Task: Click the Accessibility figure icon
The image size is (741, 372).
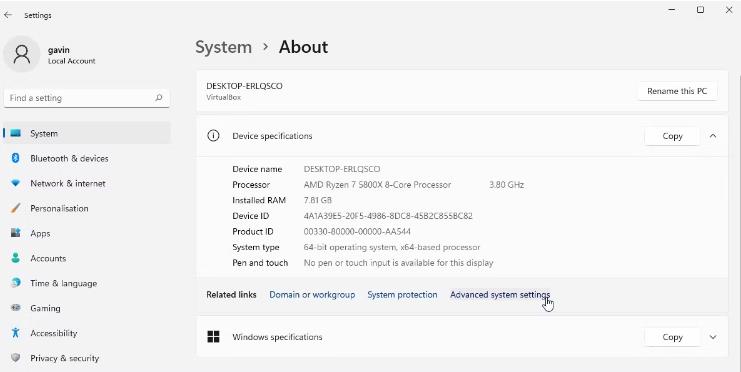Action: [x=16, y=333]
